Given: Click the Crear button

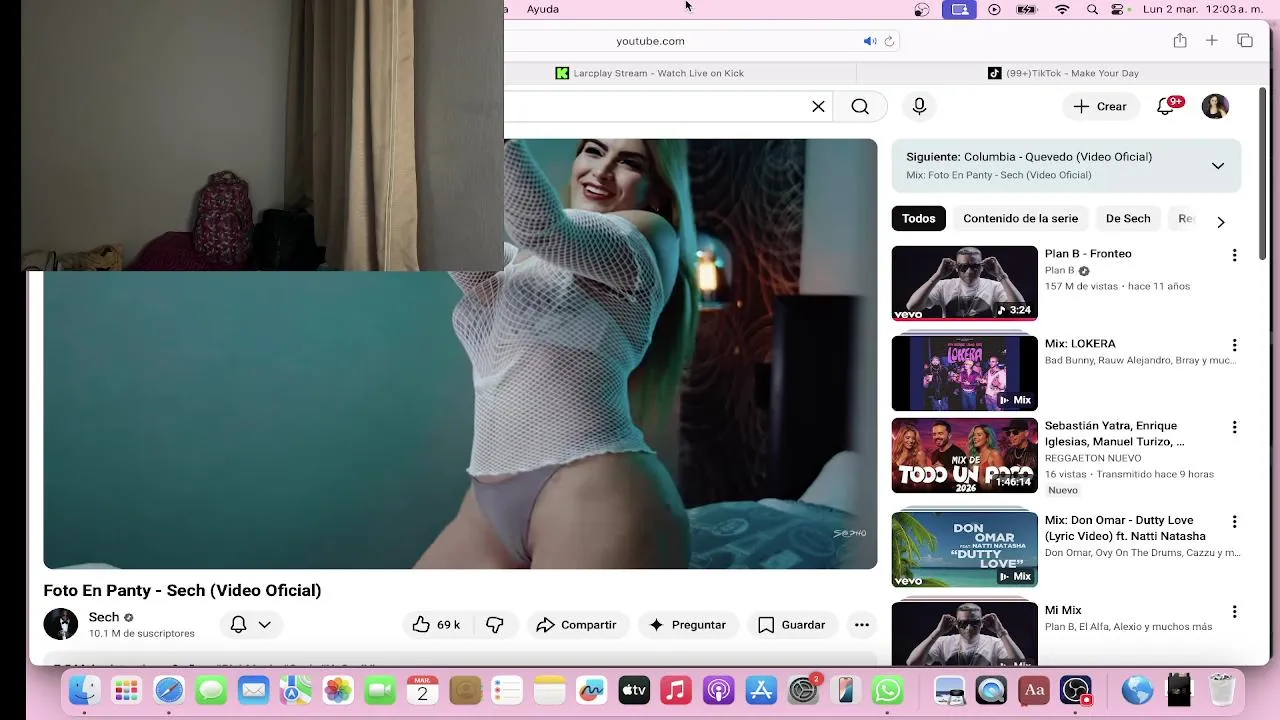Looking at the screenshot, I should tap(1100, 106).
